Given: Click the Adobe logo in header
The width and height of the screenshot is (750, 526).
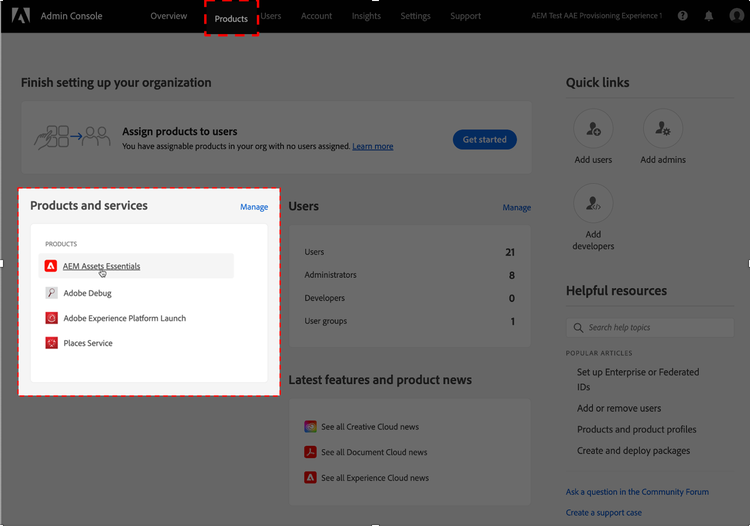Looking at the screenshot, I should (x=21, y=16).
